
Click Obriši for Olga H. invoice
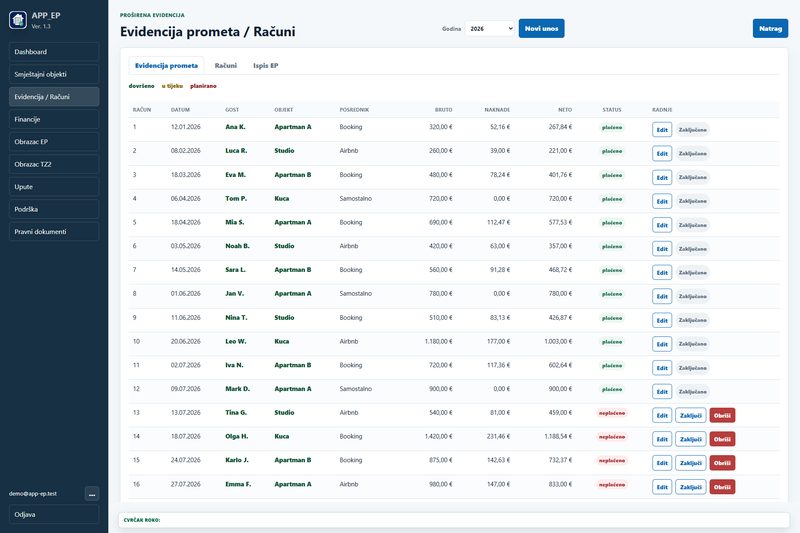coord(722,439)
